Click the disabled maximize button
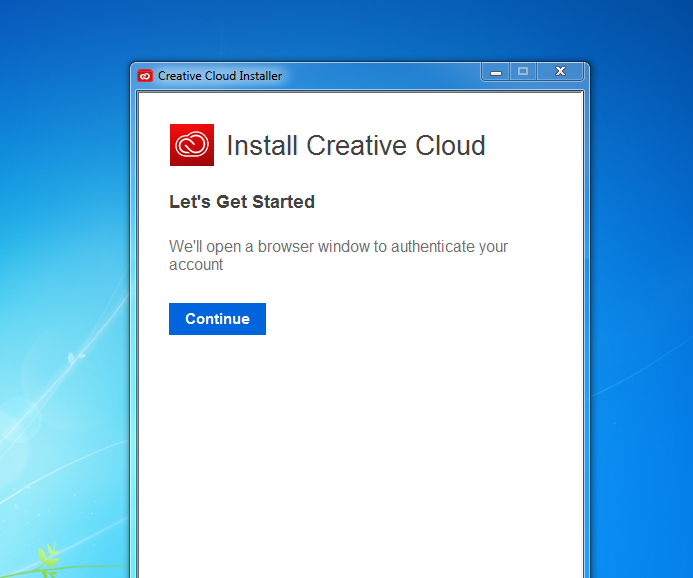This screenshot has width=693, height=578. (523, 72)
